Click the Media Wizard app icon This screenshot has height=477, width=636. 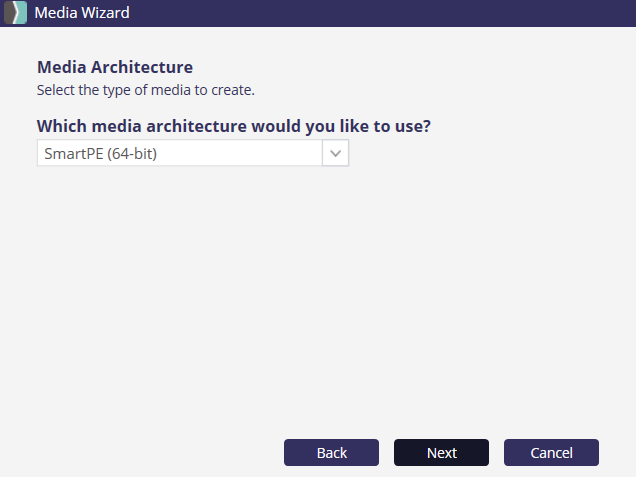point(15,13)
